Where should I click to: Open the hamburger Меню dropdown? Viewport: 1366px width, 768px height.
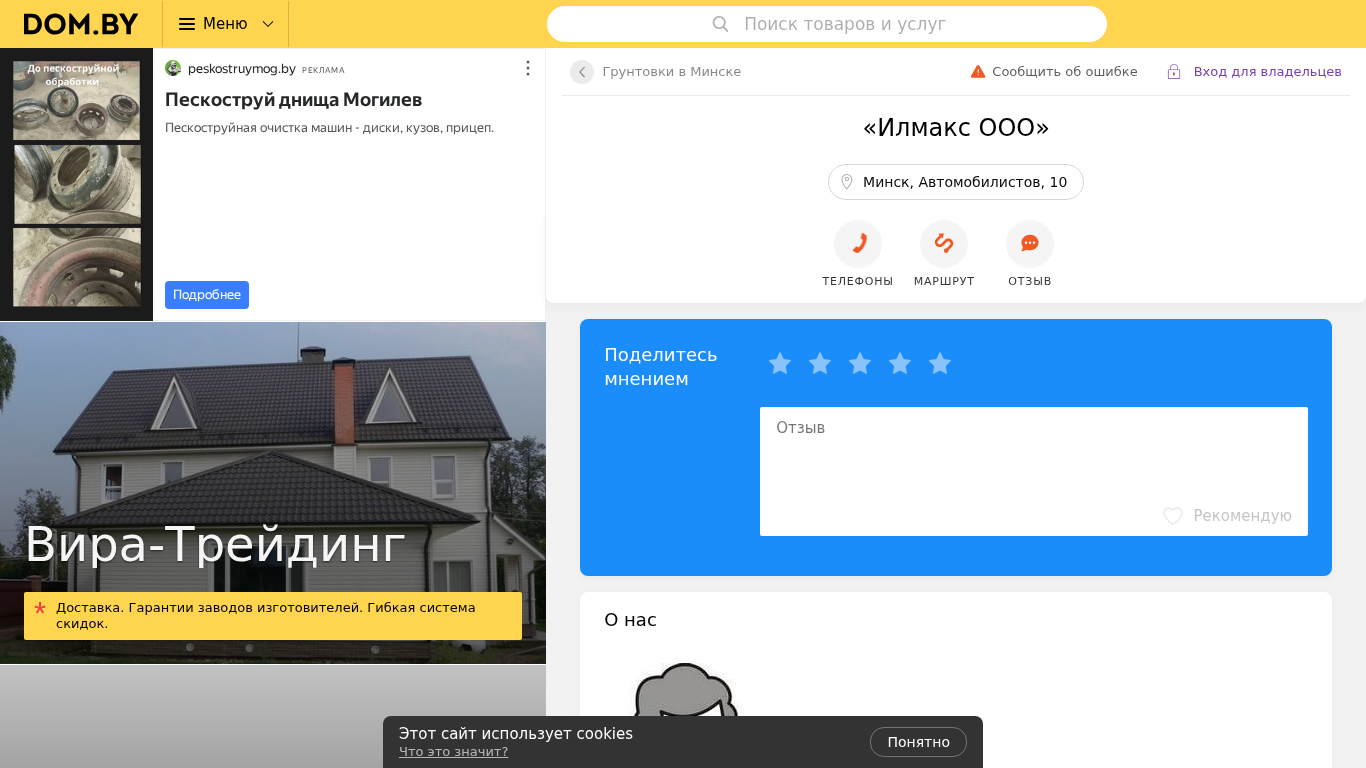226,24
